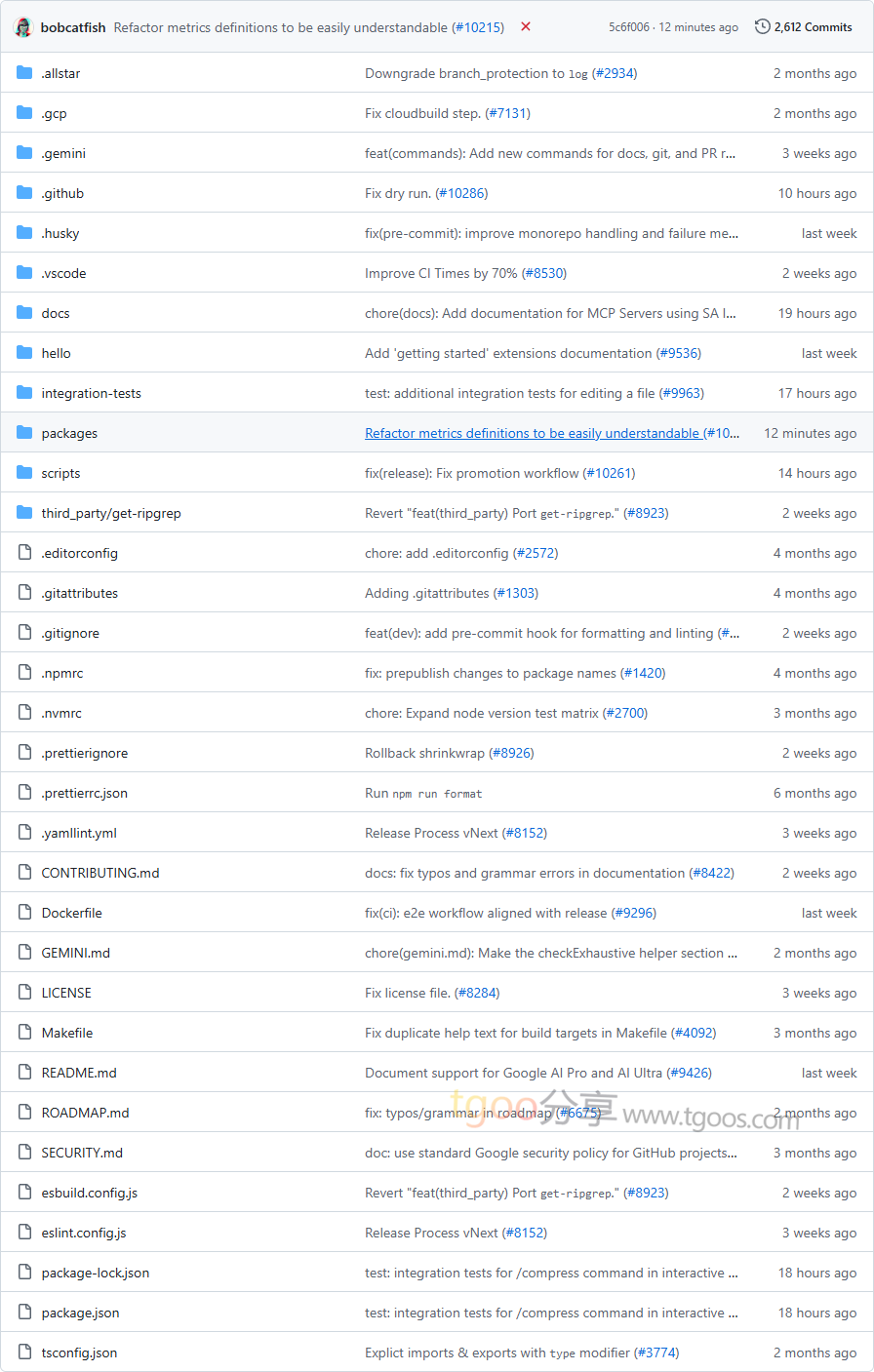
Task: Click the file icon beside package.json
Action: click(x=24, y=1313)
